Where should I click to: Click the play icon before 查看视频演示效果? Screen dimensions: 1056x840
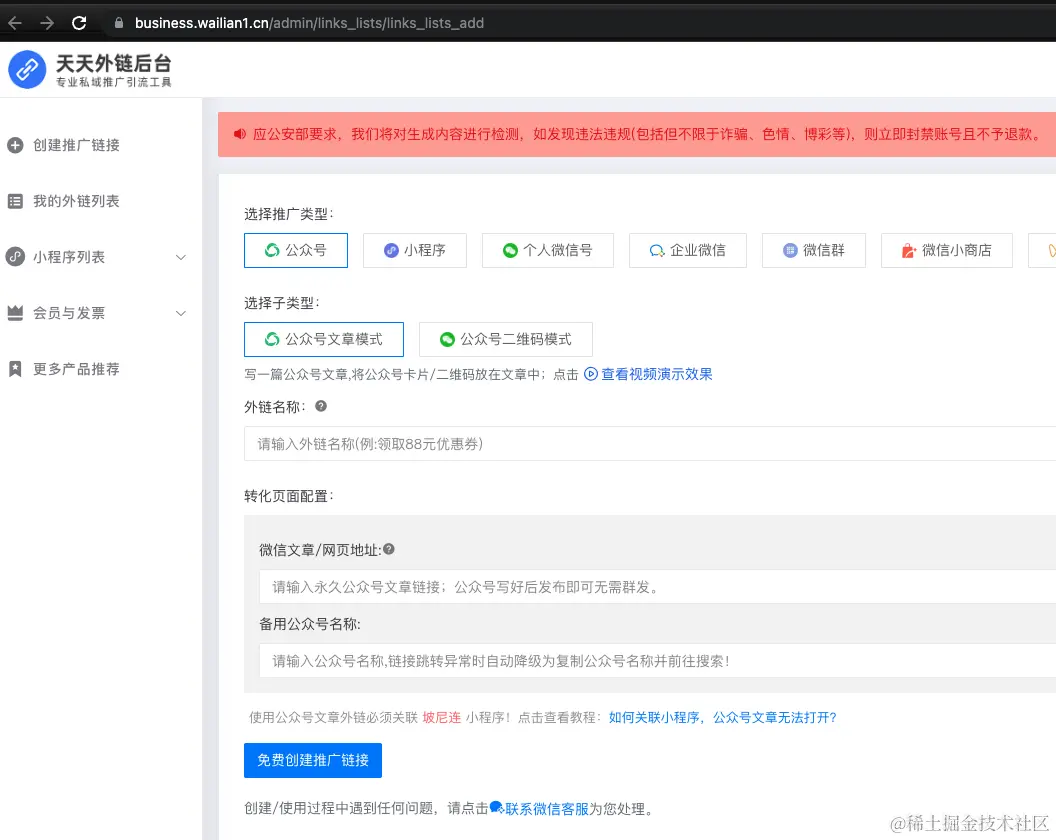(x=591, y=374)
